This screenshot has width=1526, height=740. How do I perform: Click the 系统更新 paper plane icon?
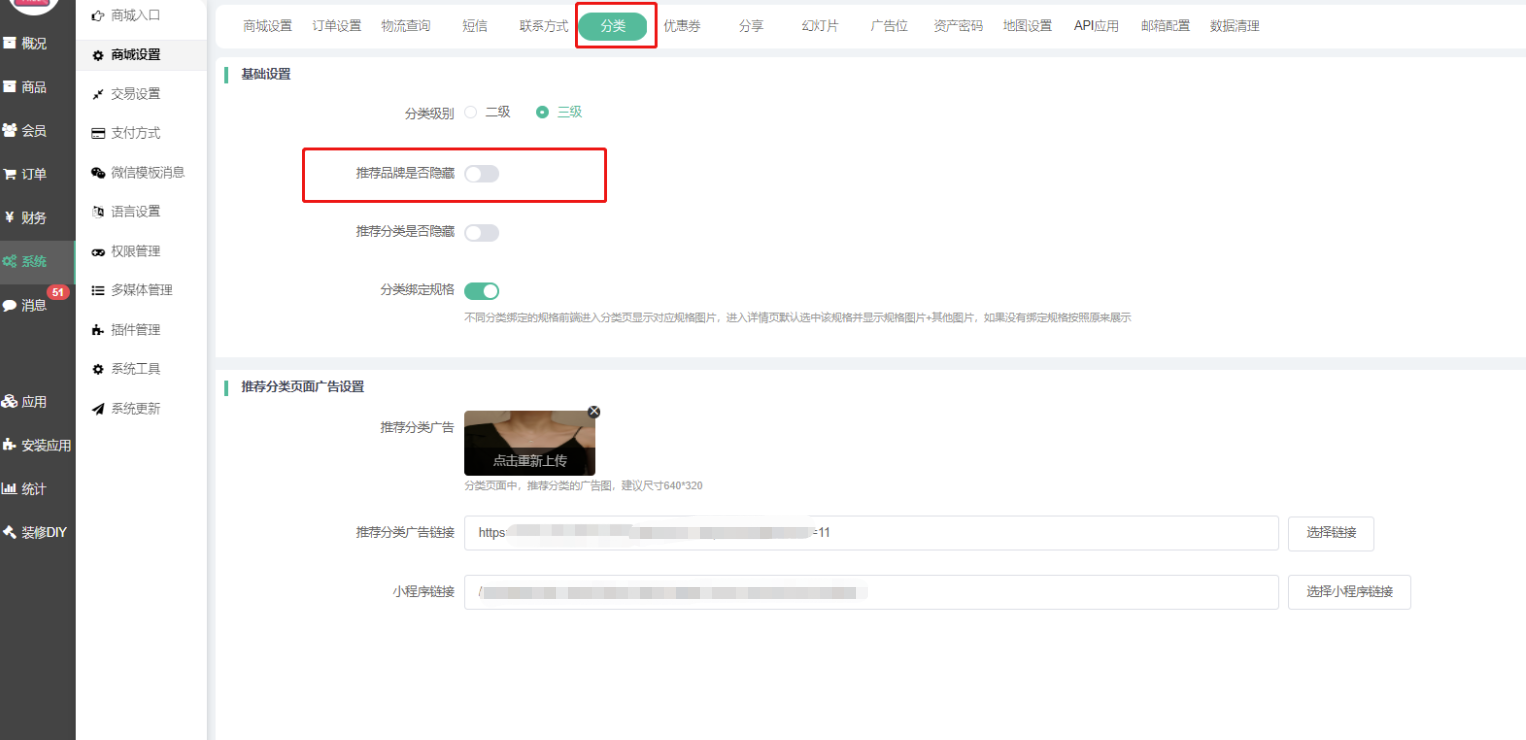[98, 409]
